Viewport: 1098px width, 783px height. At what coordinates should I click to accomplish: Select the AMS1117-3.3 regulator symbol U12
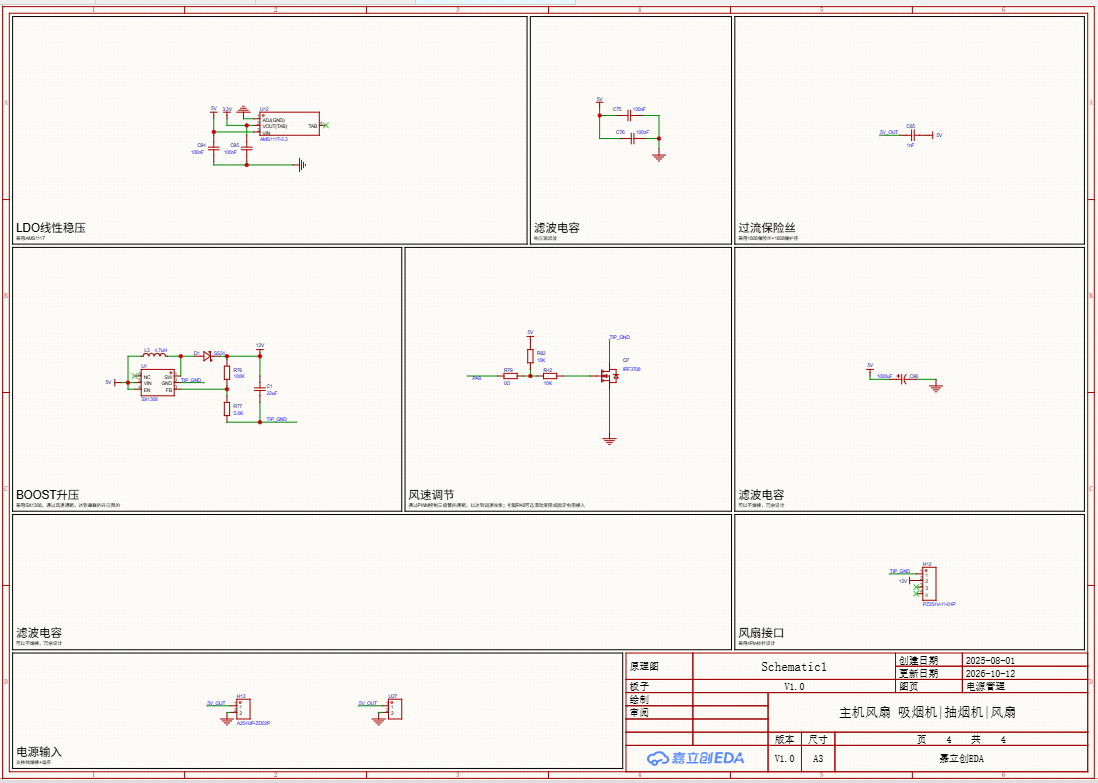(x=289, y=124)
